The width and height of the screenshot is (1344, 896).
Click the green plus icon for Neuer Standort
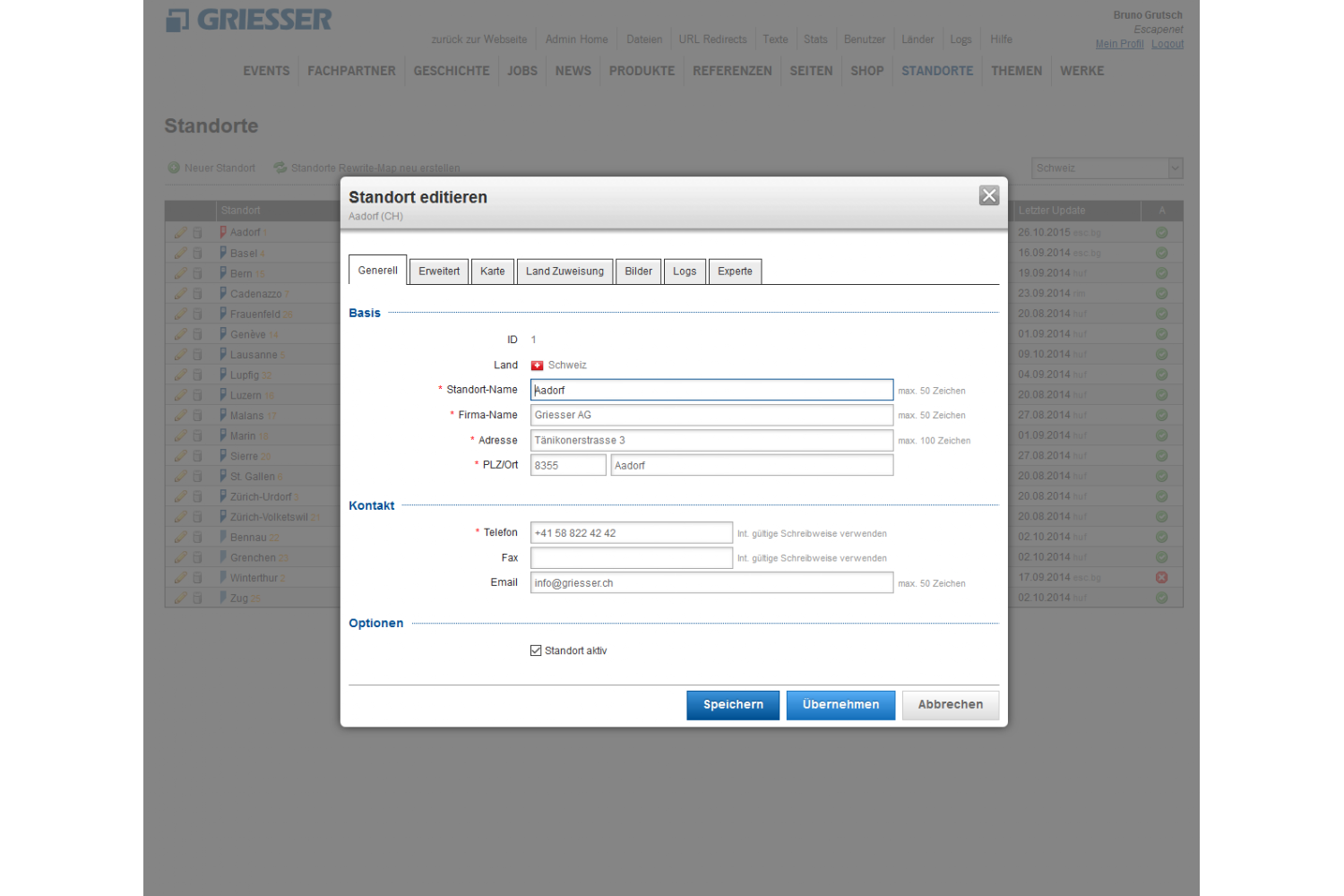pos(174,168)
